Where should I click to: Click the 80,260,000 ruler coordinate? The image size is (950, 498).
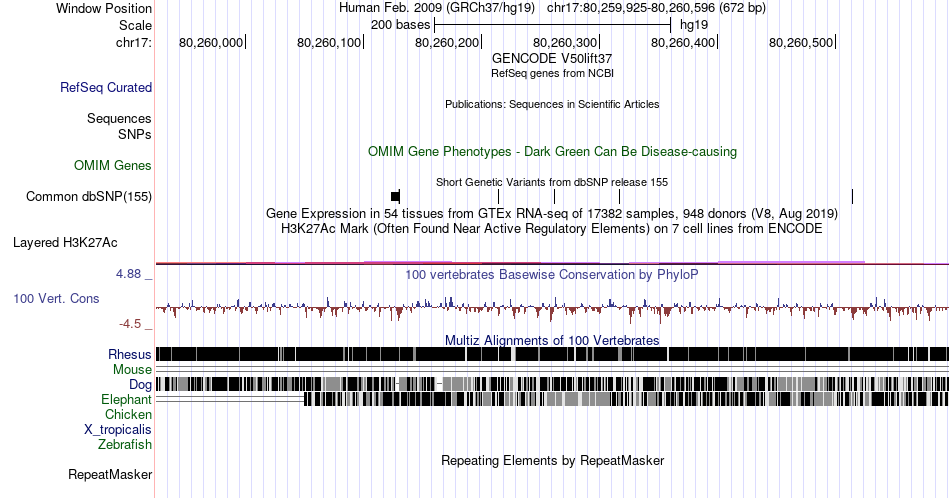coord(211,42)
